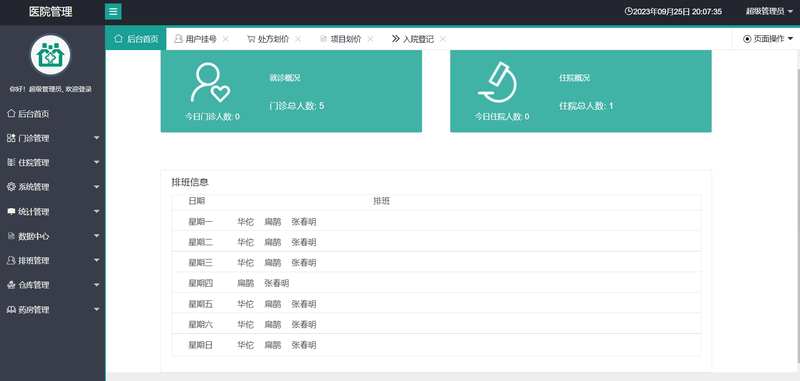The image size is (800, 381).
Task: Click the 住院管理 sidebar icon
Action: point(11,162)
